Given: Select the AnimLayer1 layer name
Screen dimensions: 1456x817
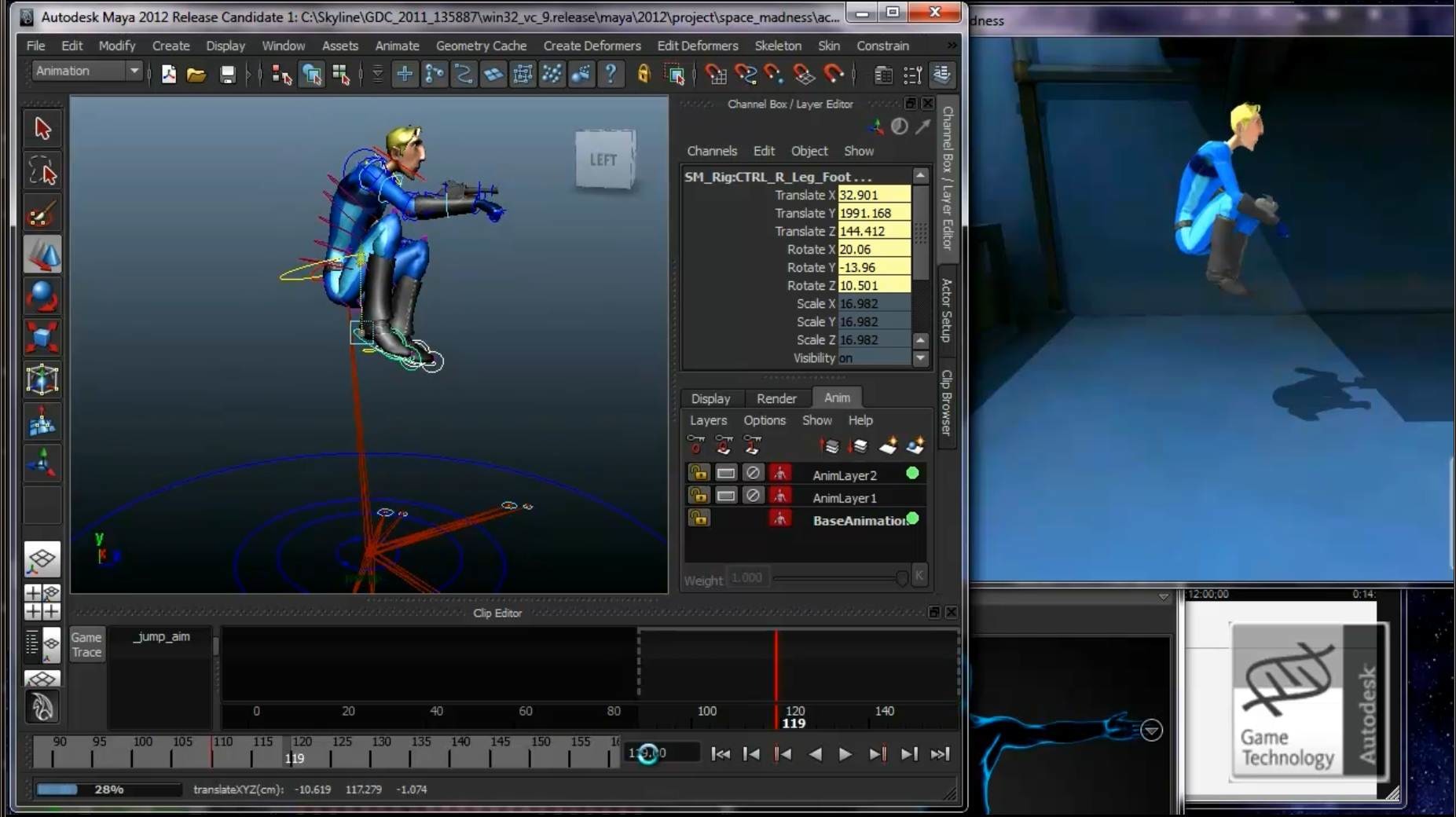Looking at the screenshot, I should (844, 498).
